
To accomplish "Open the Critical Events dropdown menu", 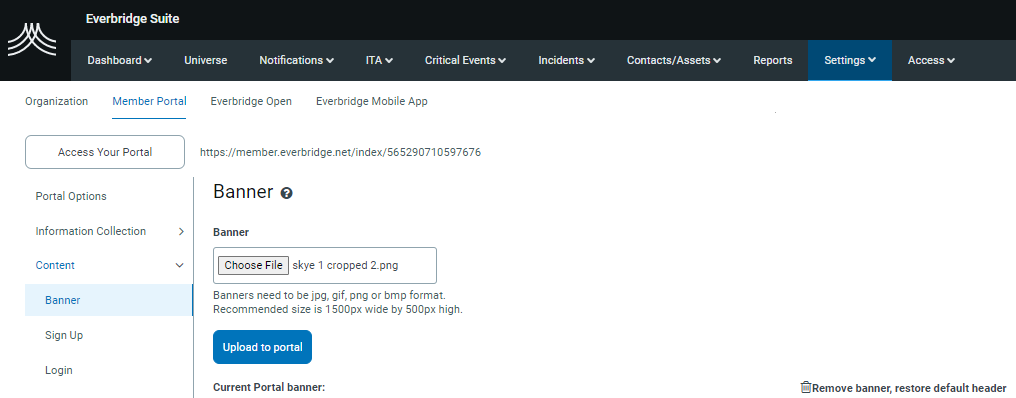I will [x=465, y=60].
